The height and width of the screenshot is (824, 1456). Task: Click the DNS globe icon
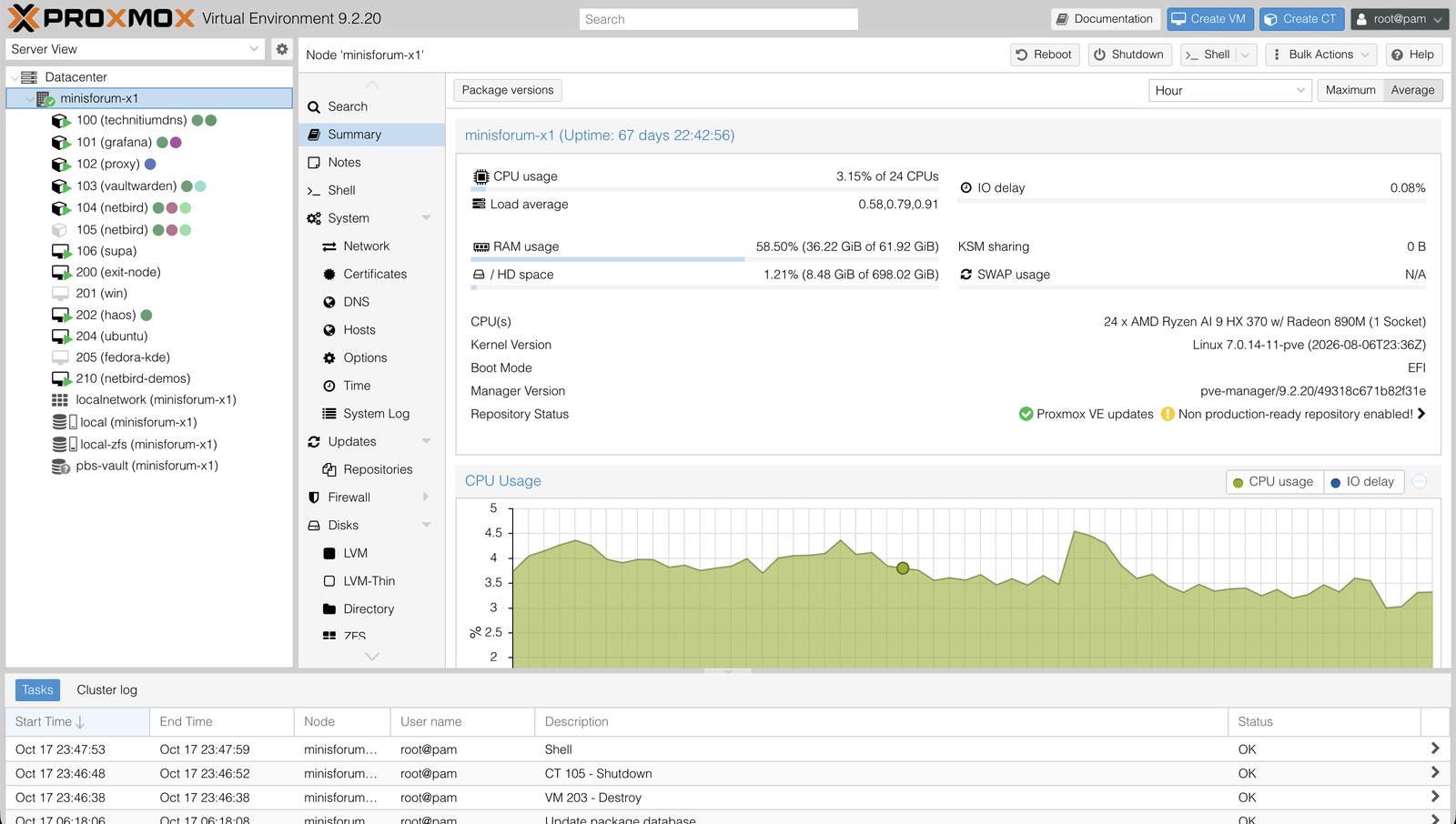[329, 302]
